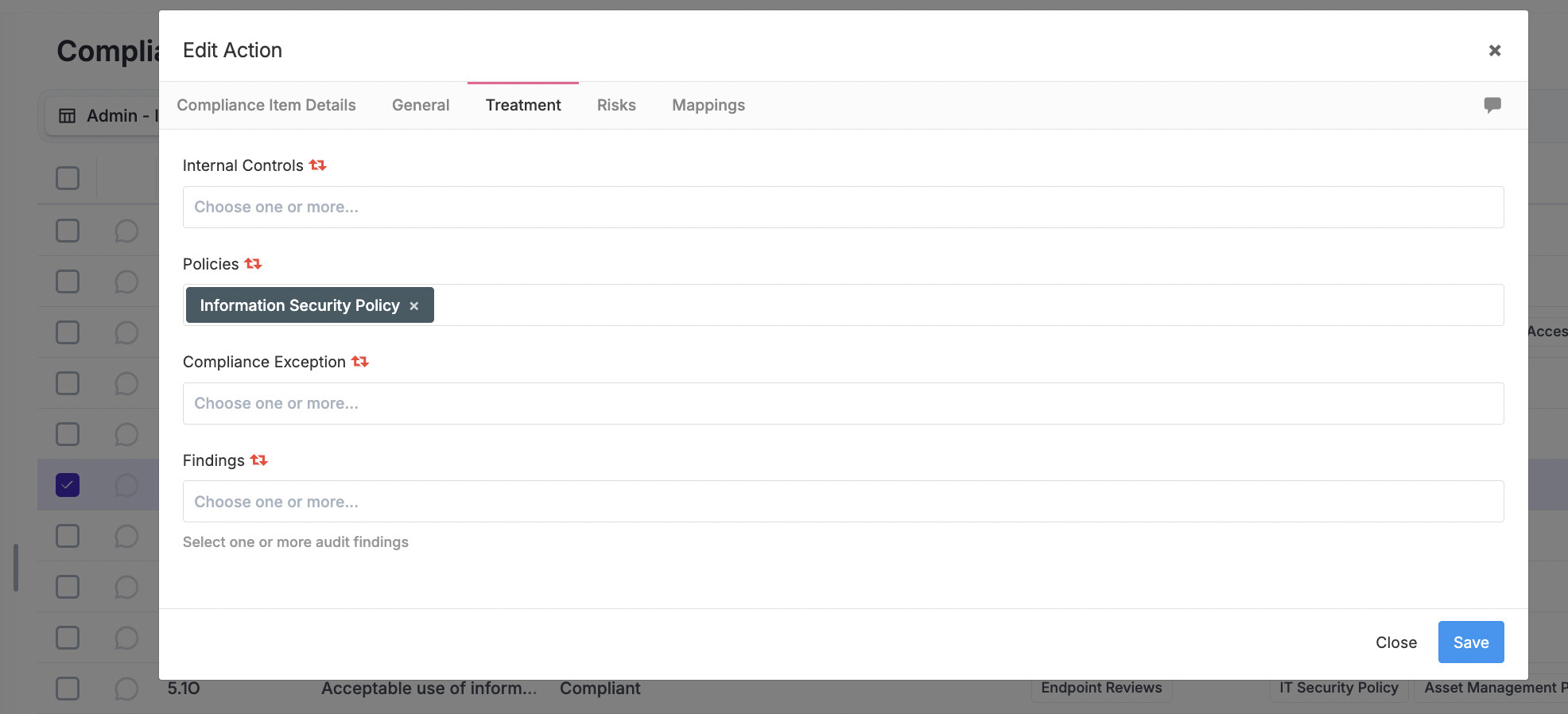Viewport: 1568px width, 714px height.
Task: Toggle the select-all checkbox in table header
Action: click(68, 178)
